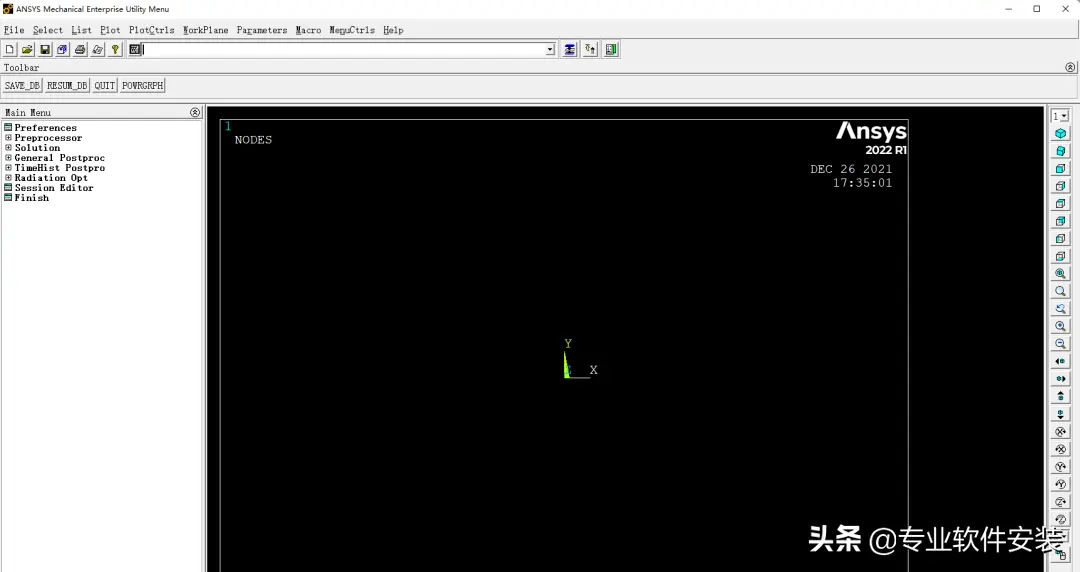Click the Open ANSYS File folder icon

click(27, 50)
